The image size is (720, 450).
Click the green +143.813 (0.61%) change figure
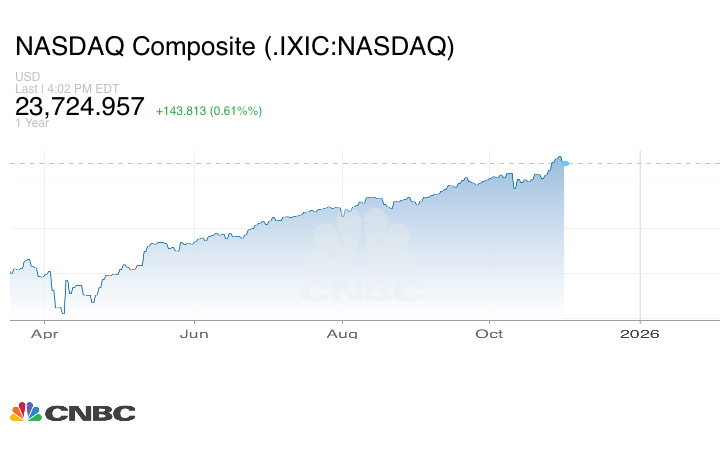(209, 111)
